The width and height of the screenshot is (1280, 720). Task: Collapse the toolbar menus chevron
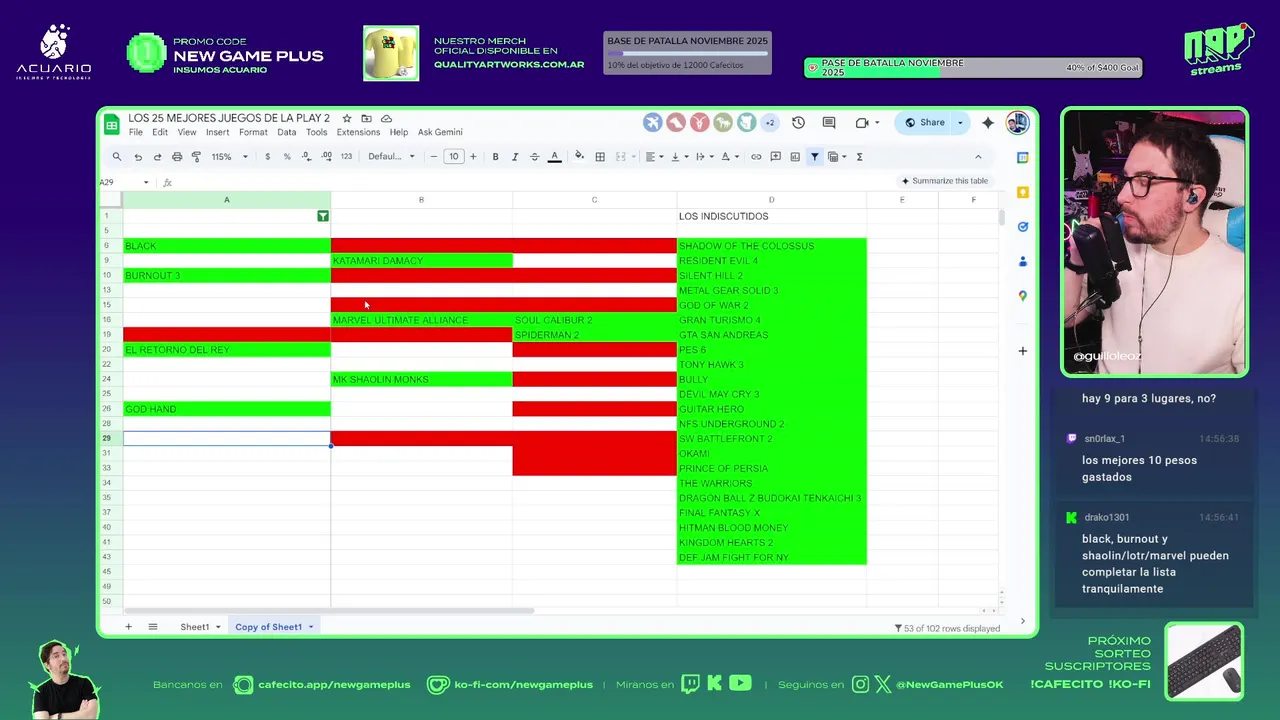[978, 157]
